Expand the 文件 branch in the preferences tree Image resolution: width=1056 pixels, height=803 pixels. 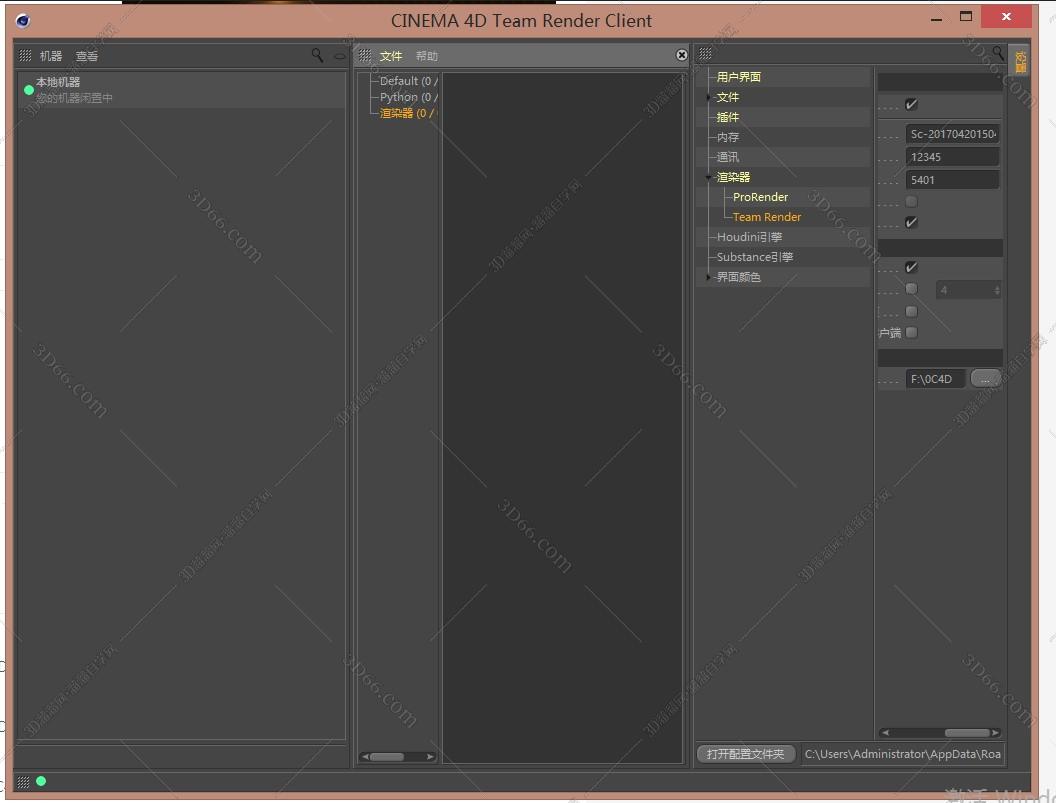[x=707, y=97]
